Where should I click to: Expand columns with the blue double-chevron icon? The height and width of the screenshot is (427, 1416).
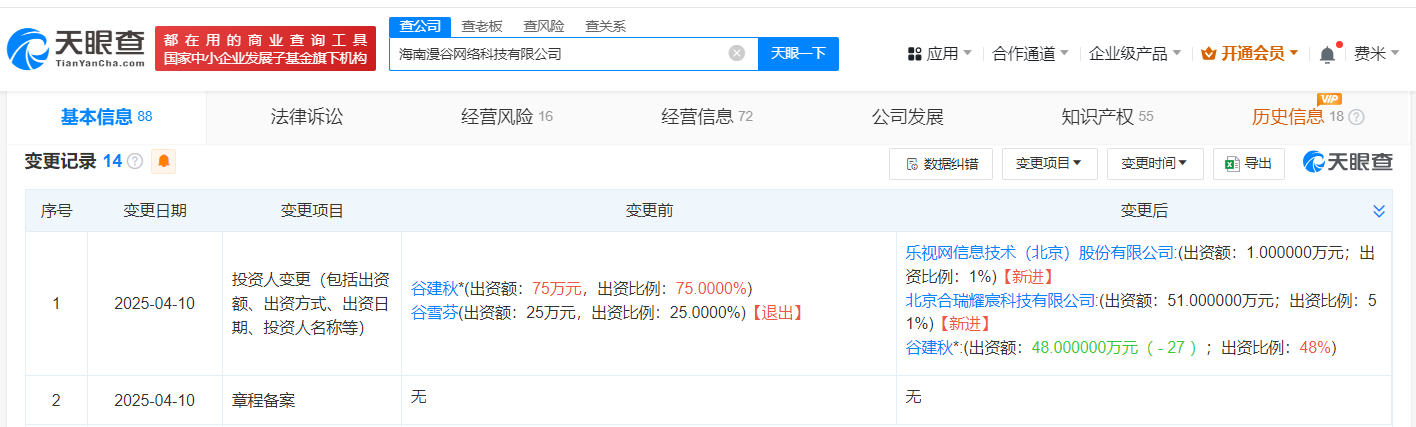(1379, 211)
